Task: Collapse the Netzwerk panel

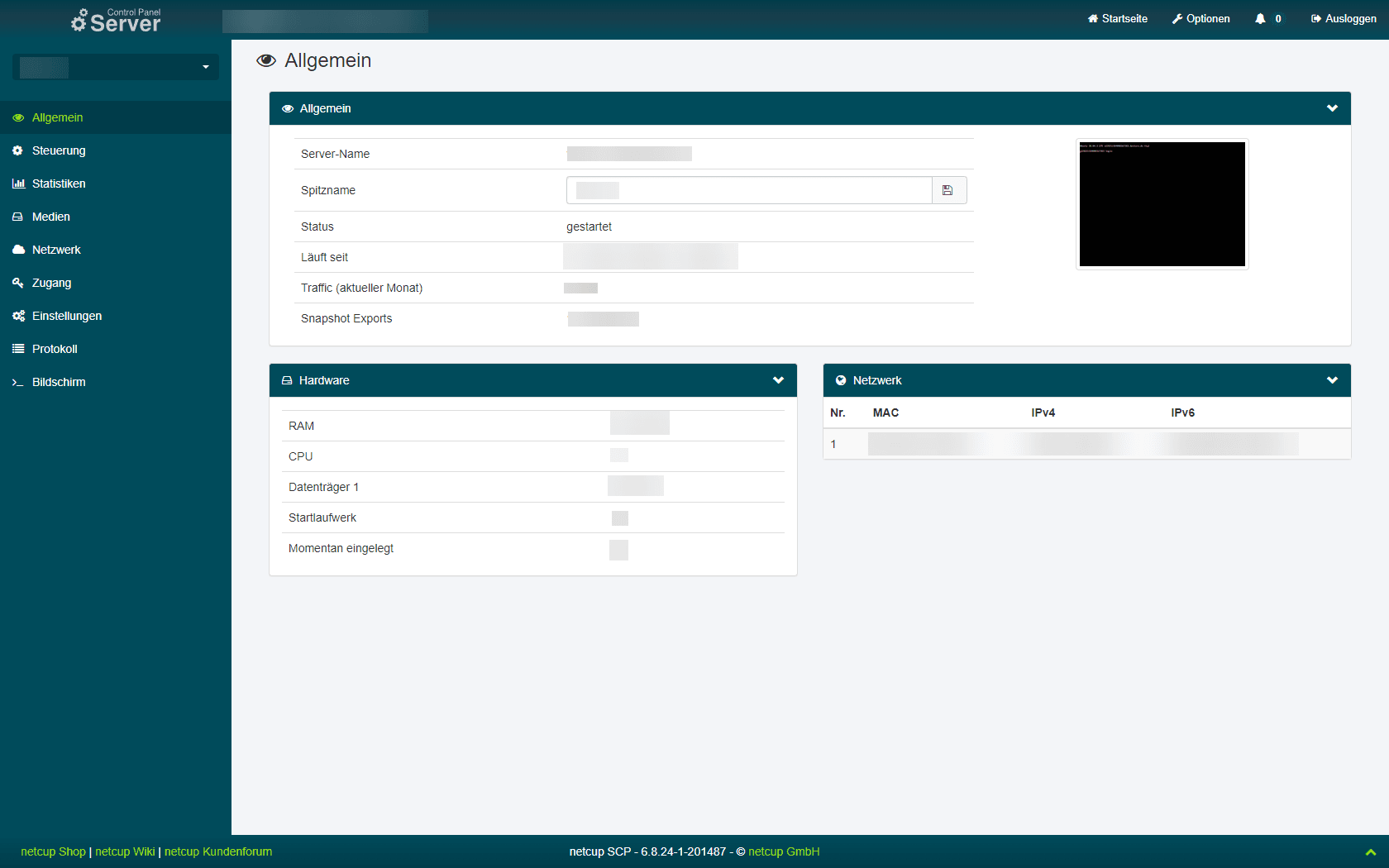Action: 1332,380
